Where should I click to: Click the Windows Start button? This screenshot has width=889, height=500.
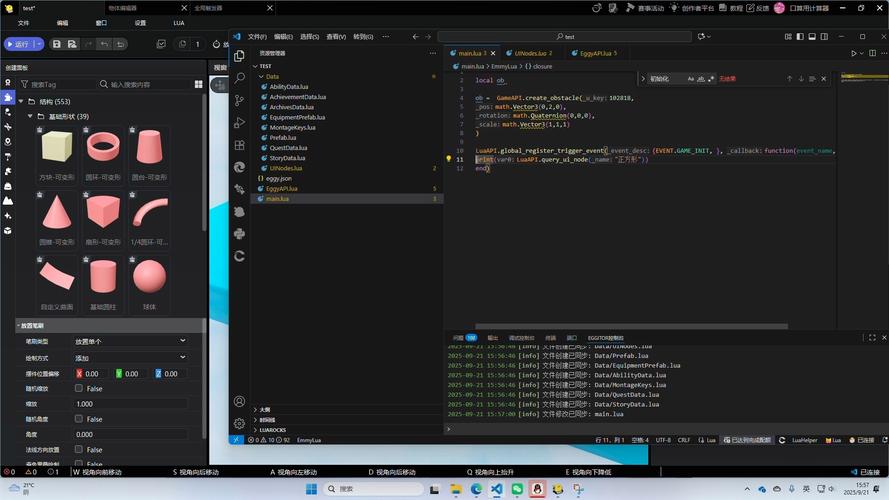point(311,489)
